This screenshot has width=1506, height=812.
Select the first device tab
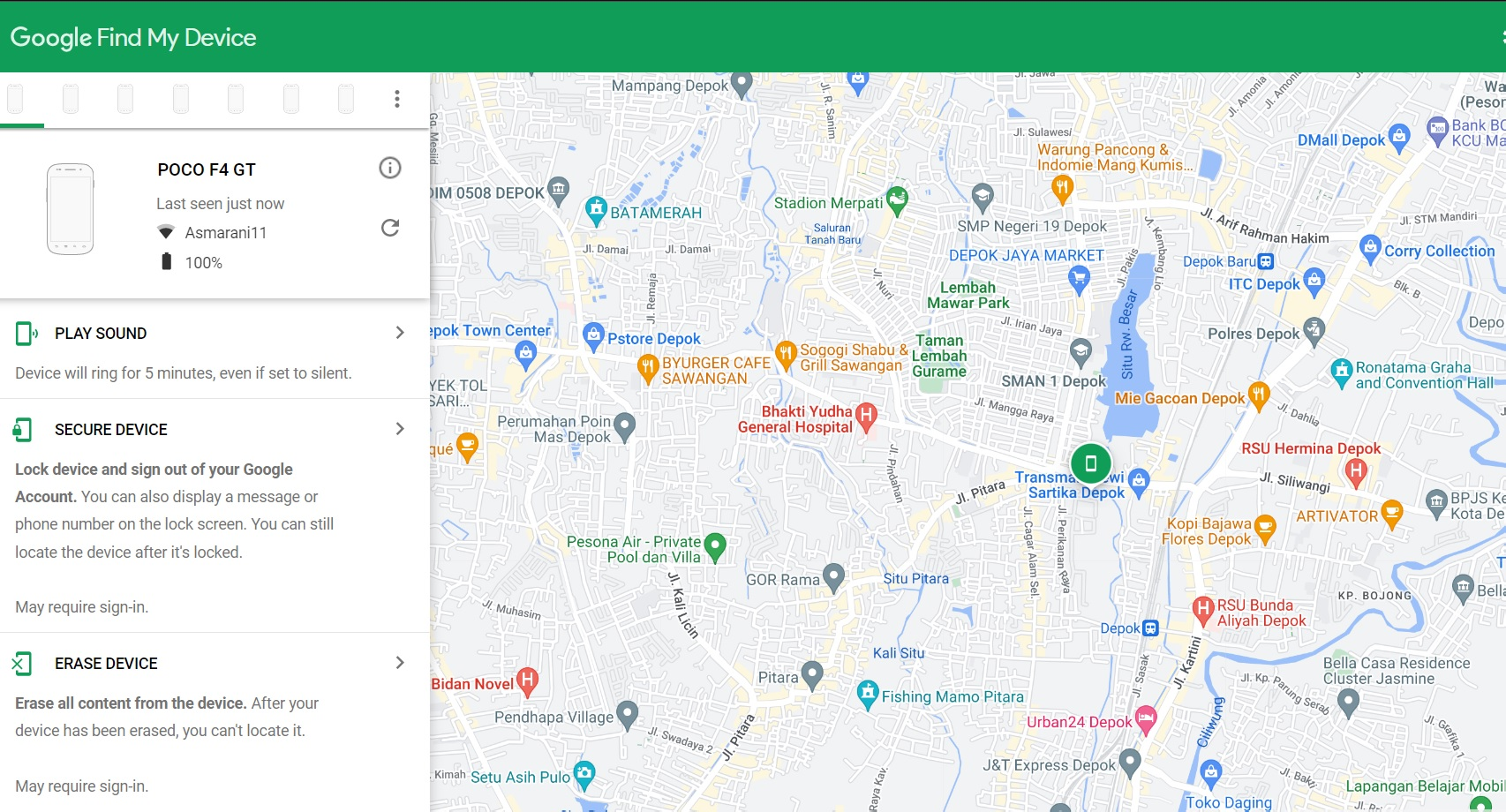point(15,99)
